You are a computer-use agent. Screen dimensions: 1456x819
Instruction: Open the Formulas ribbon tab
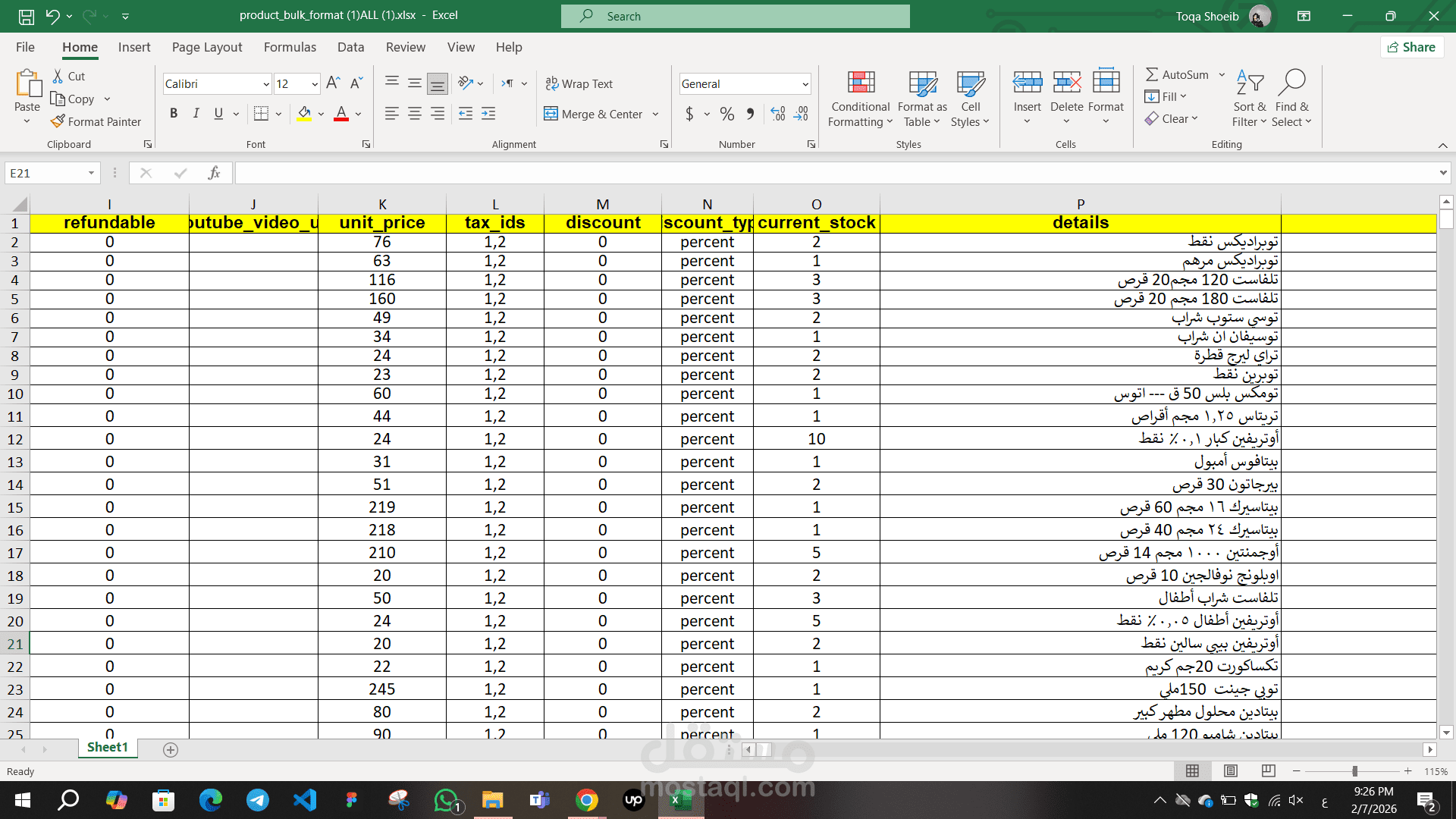tap(290, 47)
